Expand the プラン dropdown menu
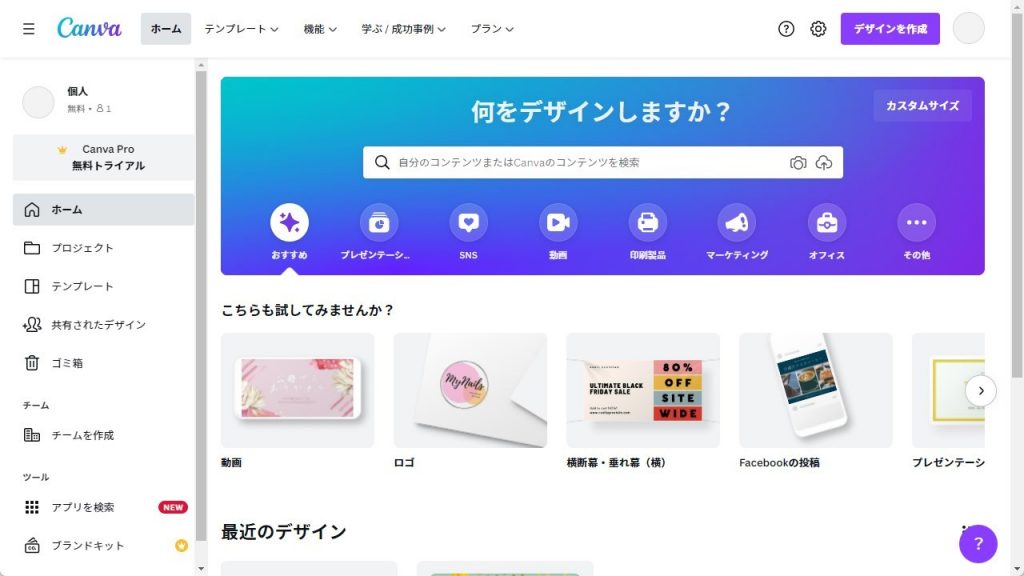Image resolution: width=1024 pixels, height=576 pixels. 492,29
